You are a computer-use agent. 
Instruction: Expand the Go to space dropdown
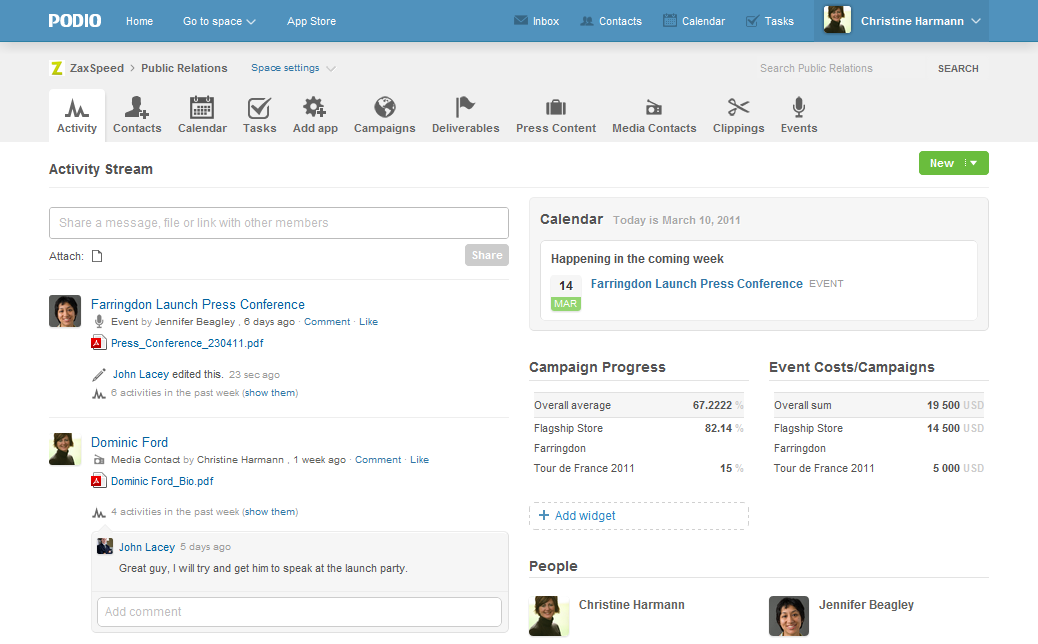coord(219,21)
